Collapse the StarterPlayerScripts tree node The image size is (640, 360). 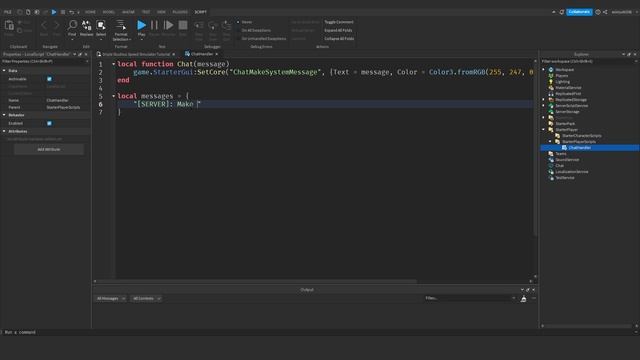pyautogui.click(x=550, y=142)
